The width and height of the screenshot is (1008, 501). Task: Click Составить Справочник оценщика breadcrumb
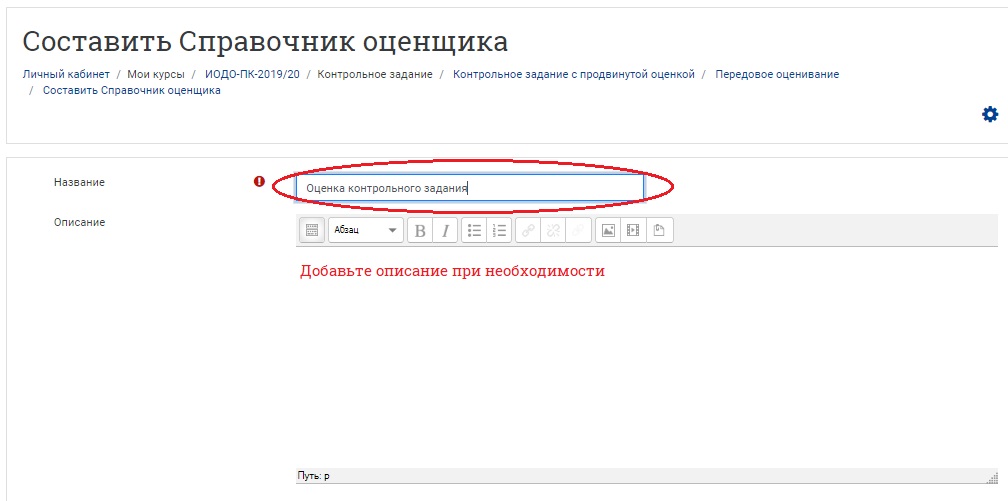click(132, 91)
